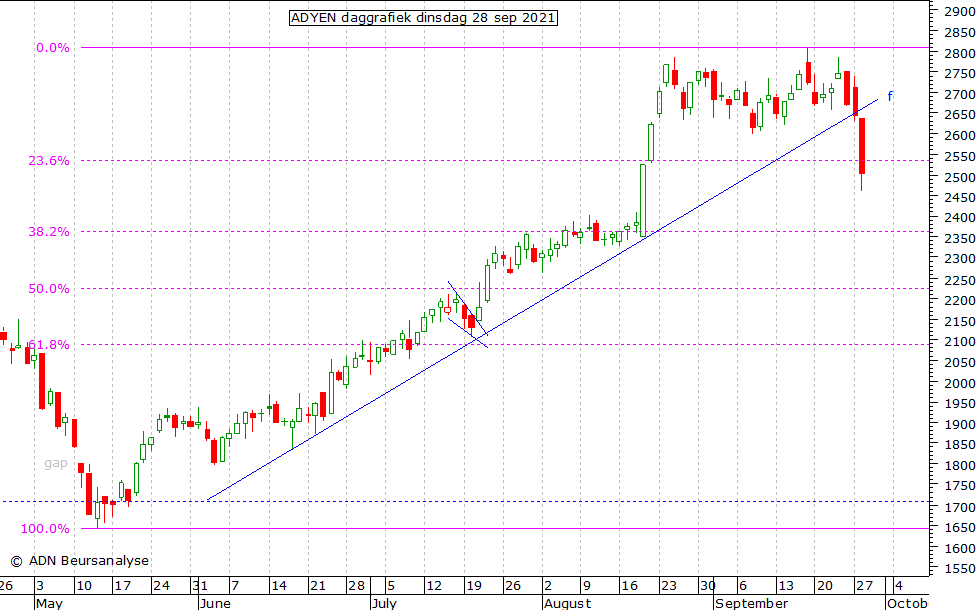The width and height of the screenshot is (980, 610).
Task: Click the 23.6% Fibonacci label
Action: click(49, 161)
